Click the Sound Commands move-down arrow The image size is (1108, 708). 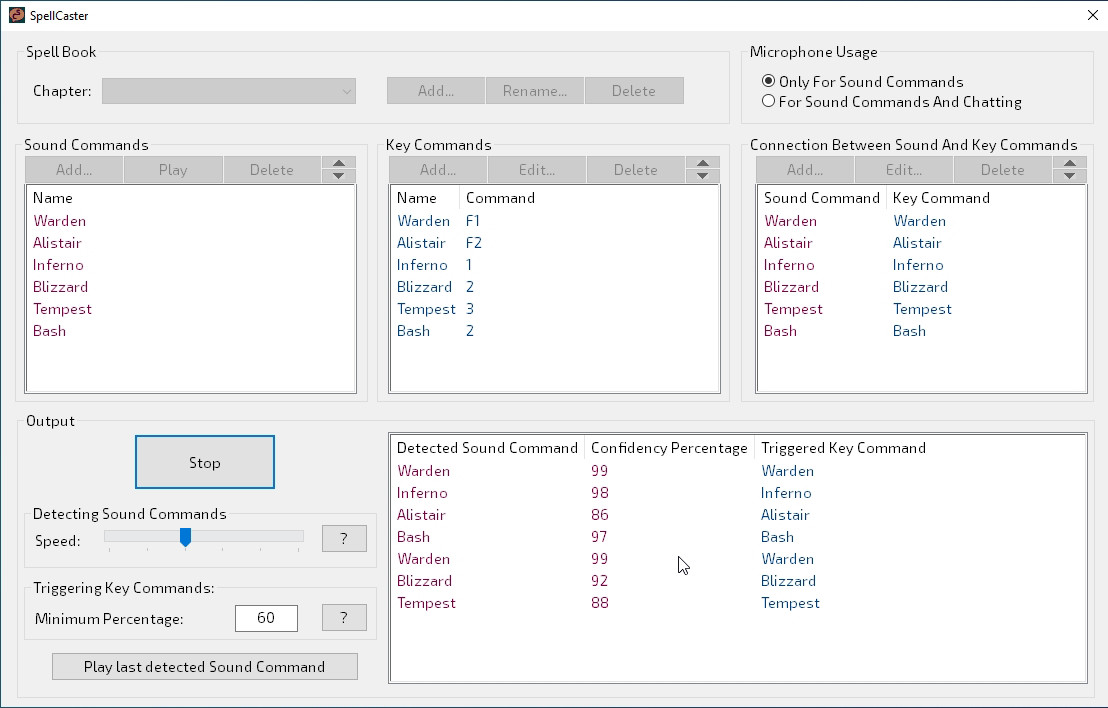click(338, 176)
